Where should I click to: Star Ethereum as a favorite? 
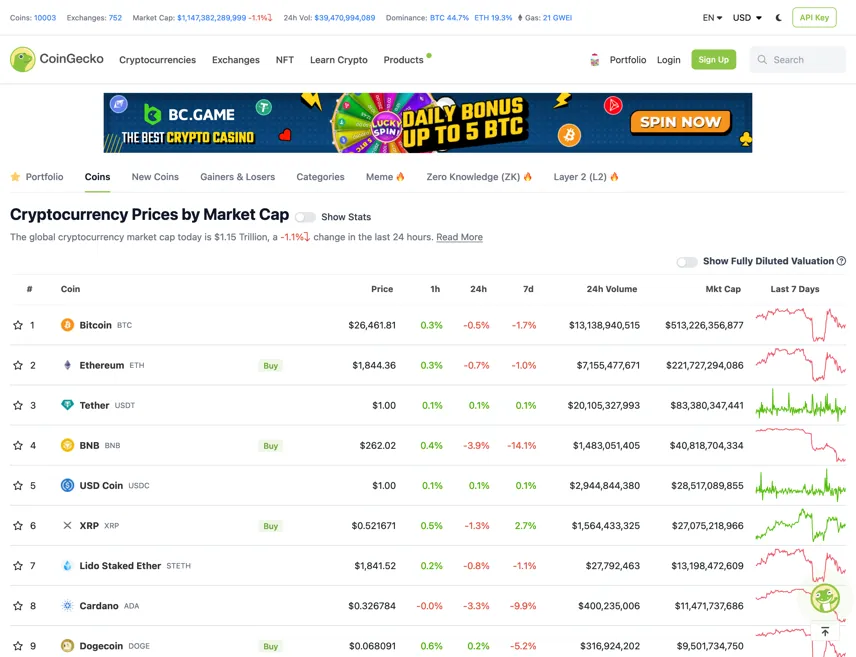click(x=18, y=365)
